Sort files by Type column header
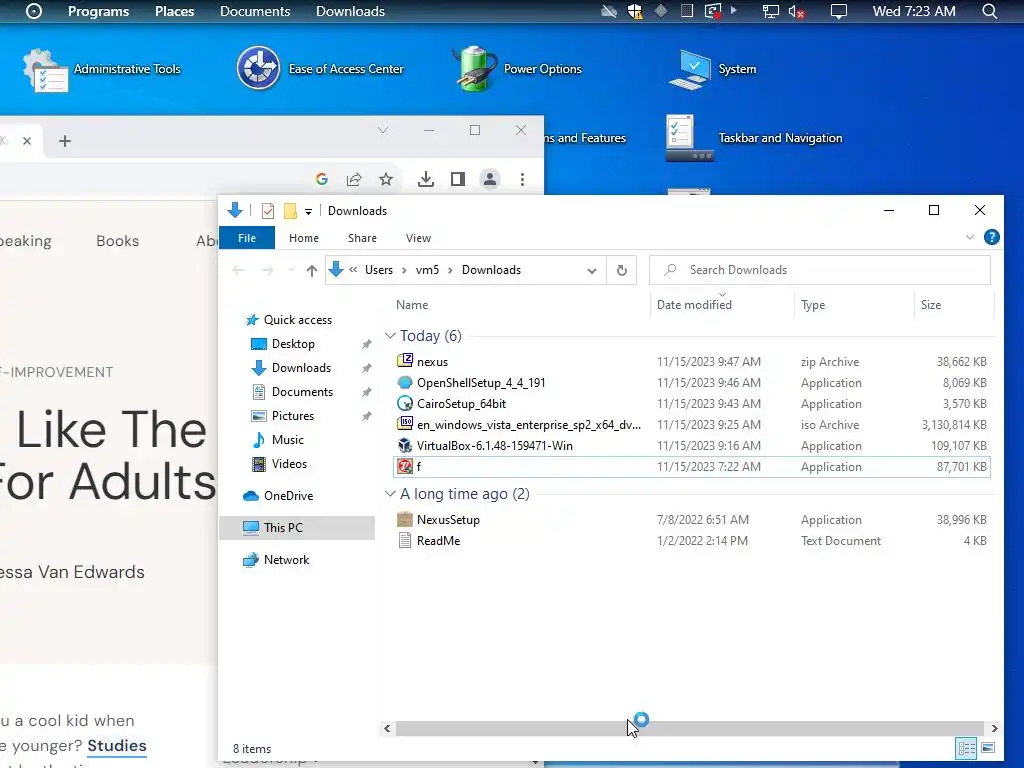This screenshot has height=768, width=1024. pyautogui.click(x=813, y=304)
